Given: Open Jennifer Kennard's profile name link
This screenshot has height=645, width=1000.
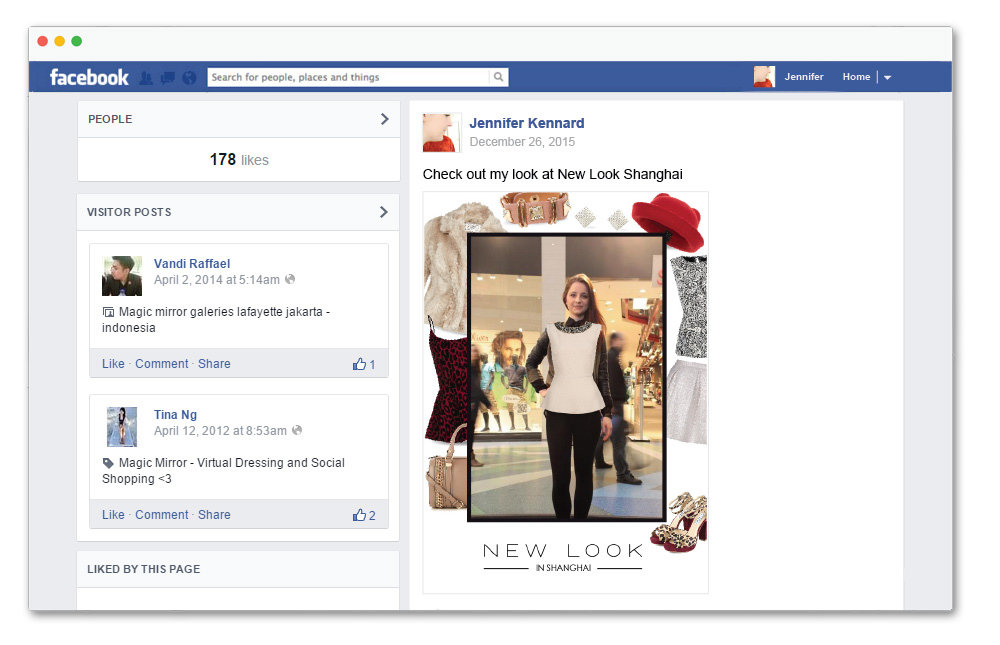Looking at the screenshot, I should [527, 123].
